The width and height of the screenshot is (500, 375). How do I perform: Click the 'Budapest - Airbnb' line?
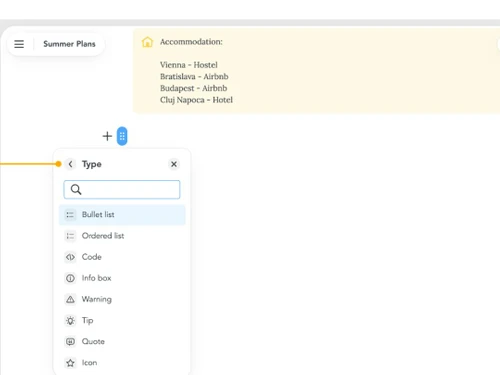(x=193, y=88)
